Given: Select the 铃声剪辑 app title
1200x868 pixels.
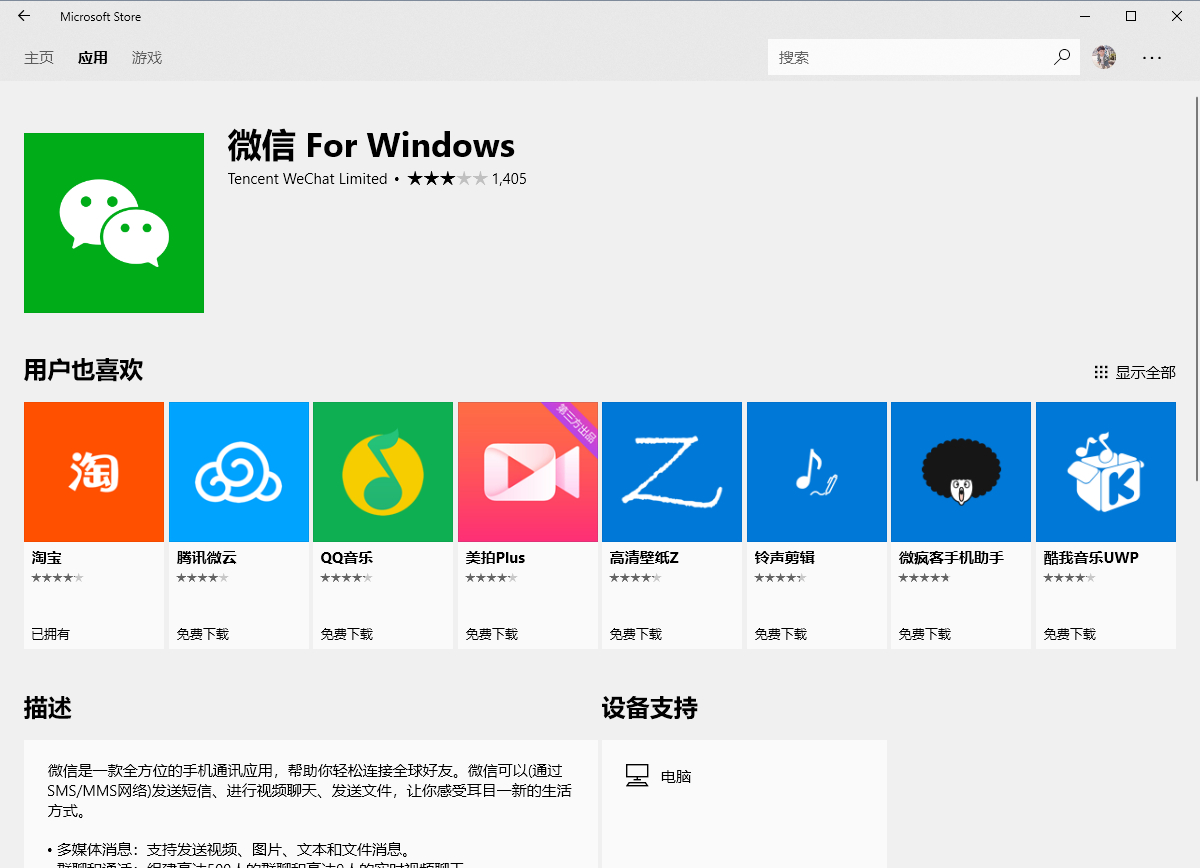Looking at the screenshot, I should [x=785, y=558].
